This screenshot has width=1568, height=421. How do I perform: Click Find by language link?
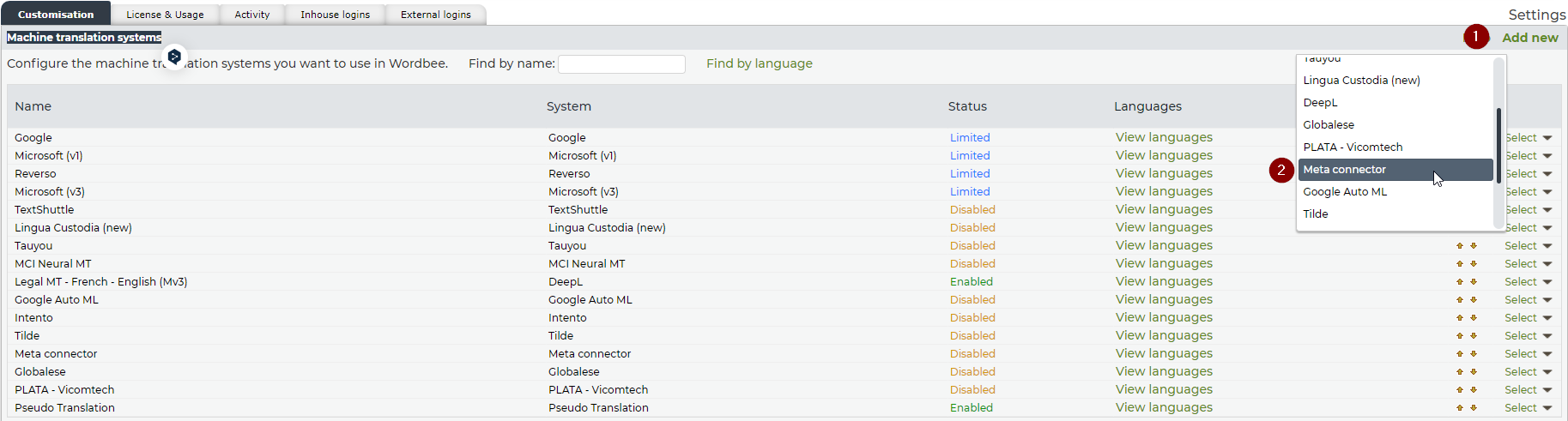(x=759, y=63)
